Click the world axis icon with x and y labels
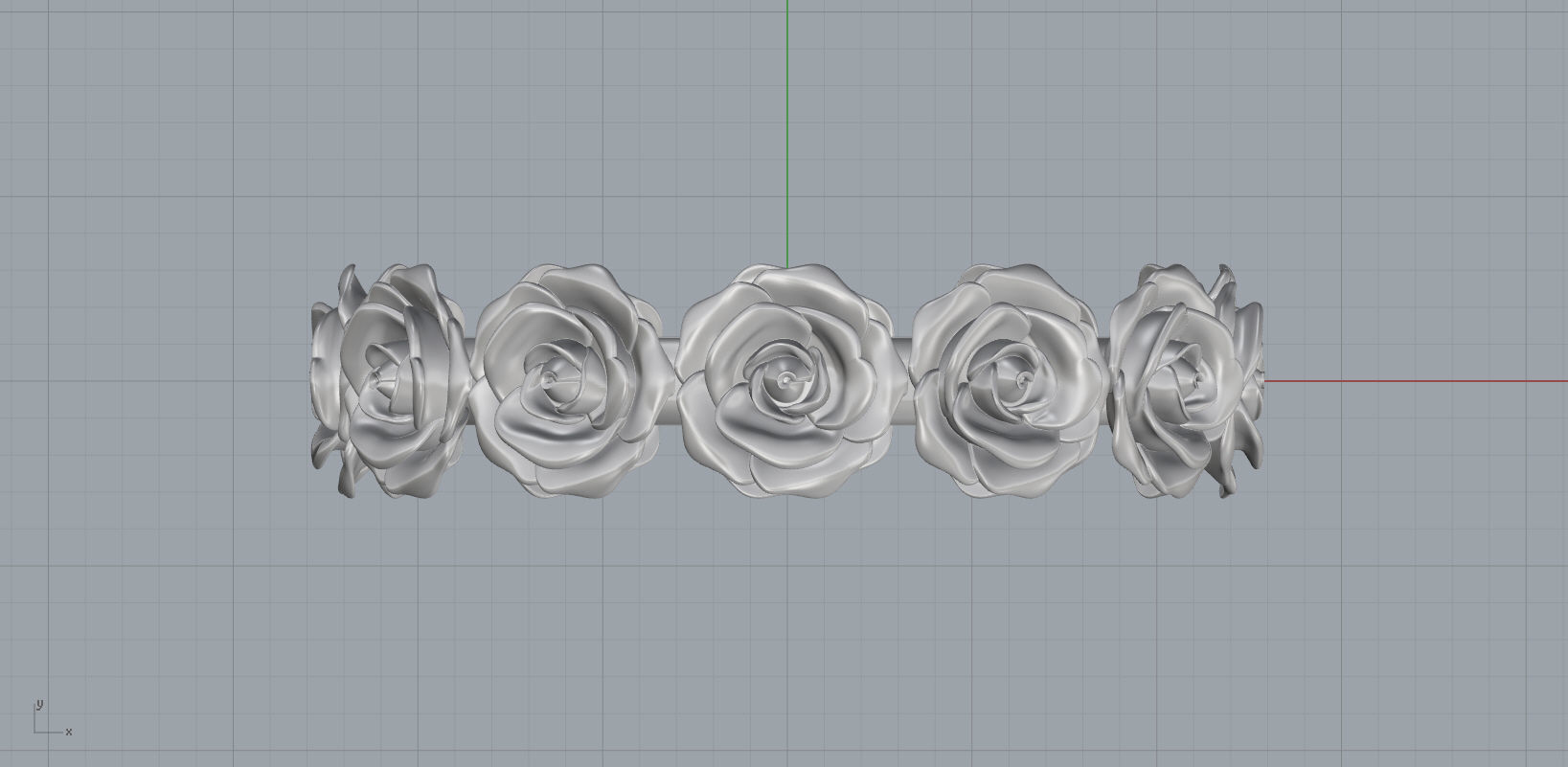This screenshot has width=1568, height=767. tap(52, 718)
